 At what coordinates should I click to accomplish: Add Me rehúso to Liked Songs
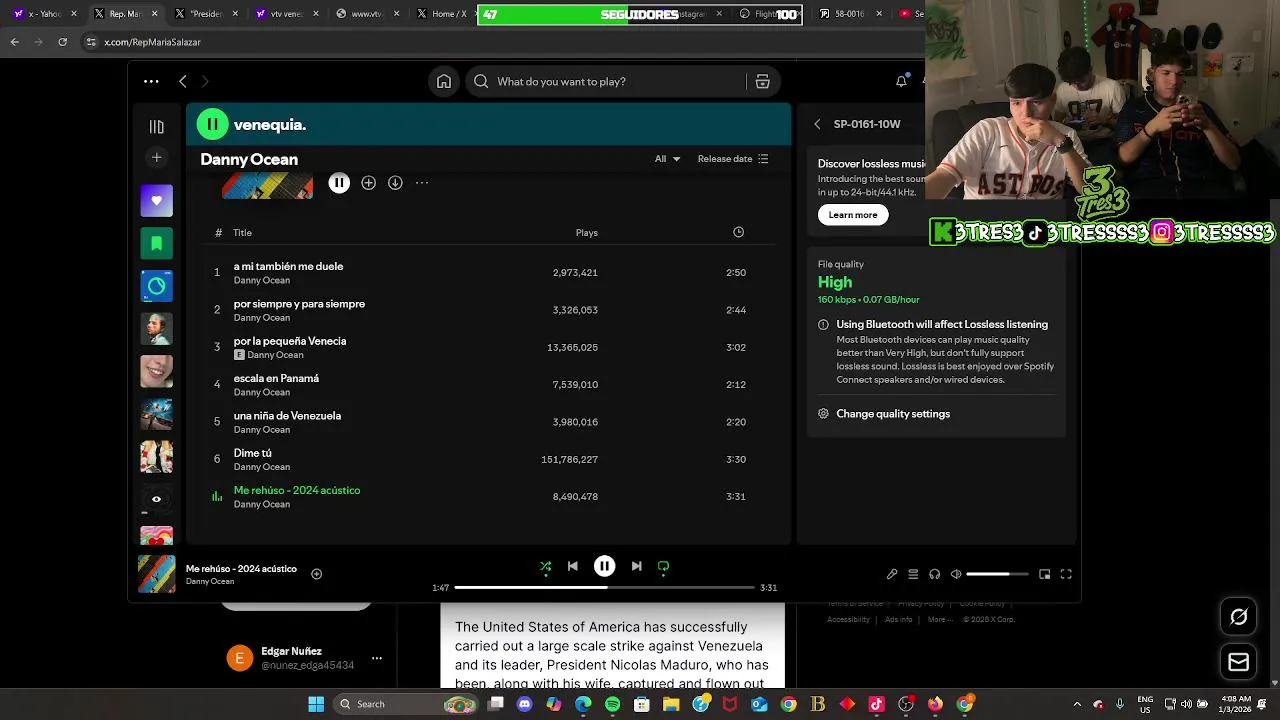tap(316, 574)
